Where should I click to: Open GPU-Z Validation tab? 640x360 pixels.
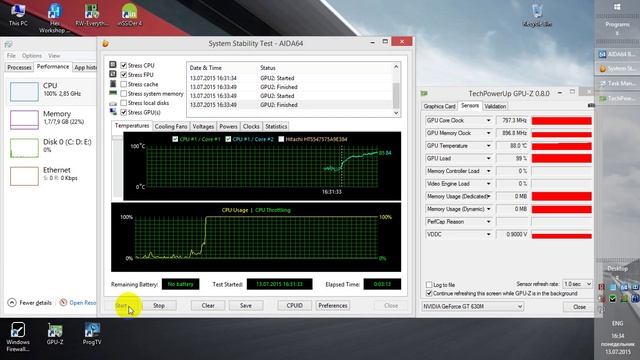coord(495,106)
